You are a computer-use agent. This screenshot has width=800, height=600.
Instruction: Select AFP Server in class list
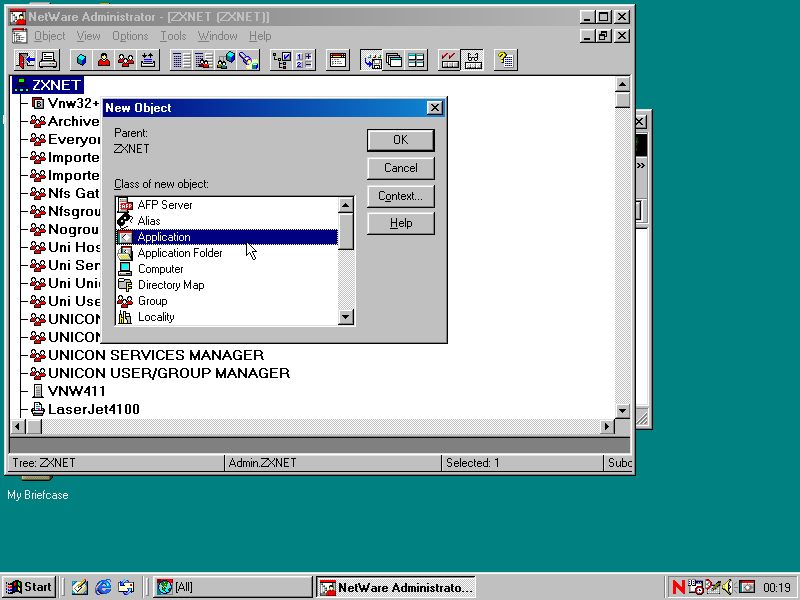[227, 205]
